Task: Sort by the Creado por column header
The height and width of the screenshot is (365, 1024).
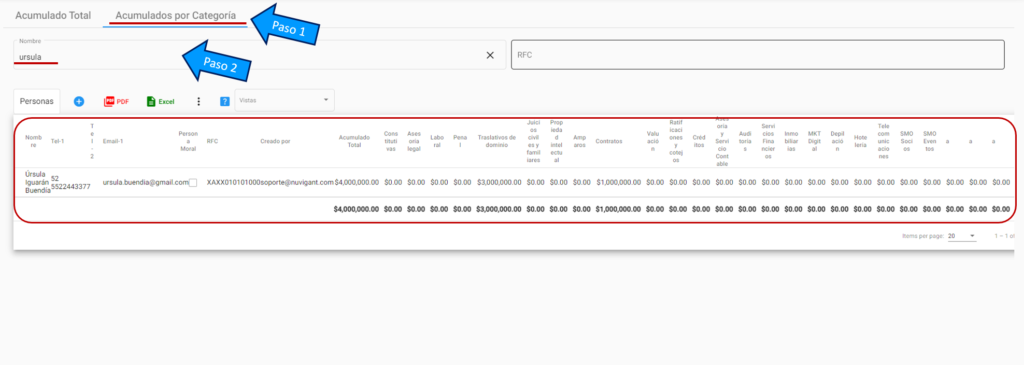Action: [275, 140]
